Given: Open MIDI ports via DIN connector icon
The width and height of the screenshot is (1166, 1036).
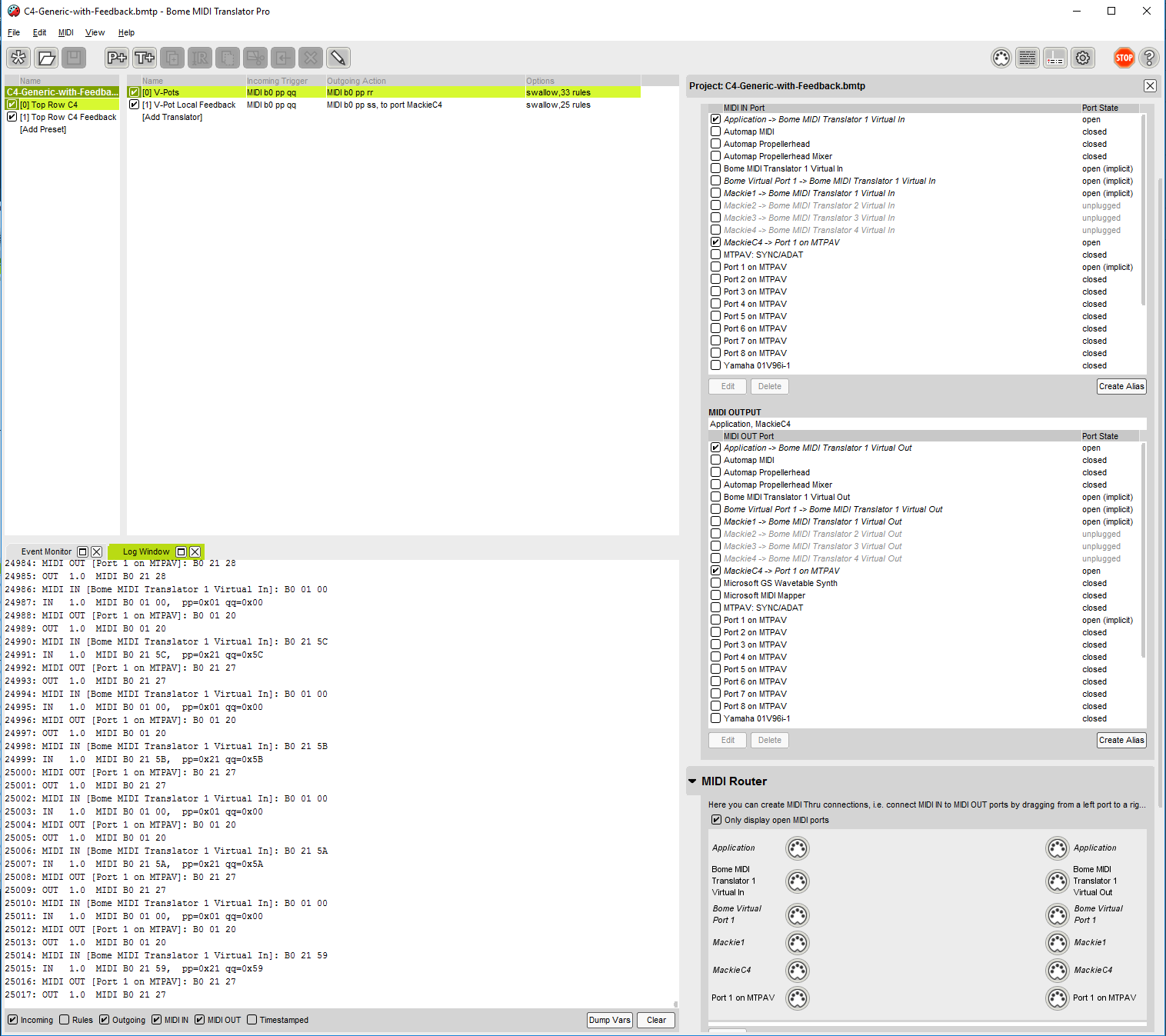Looking at the screenshot, I should point(1001,58).
